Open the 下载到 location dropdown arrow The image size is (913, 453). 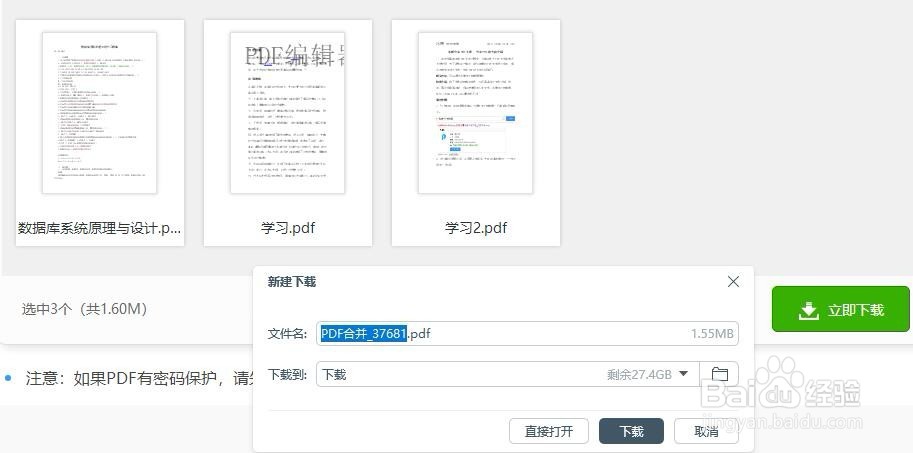(684, 374)
